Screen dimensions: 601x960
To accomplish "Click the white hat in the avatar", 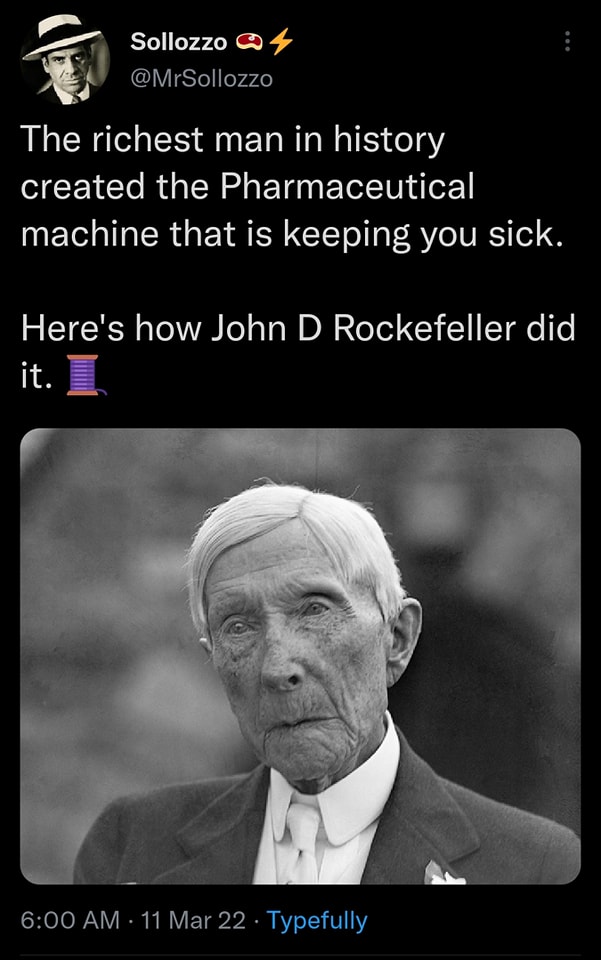I will [60, 36].
